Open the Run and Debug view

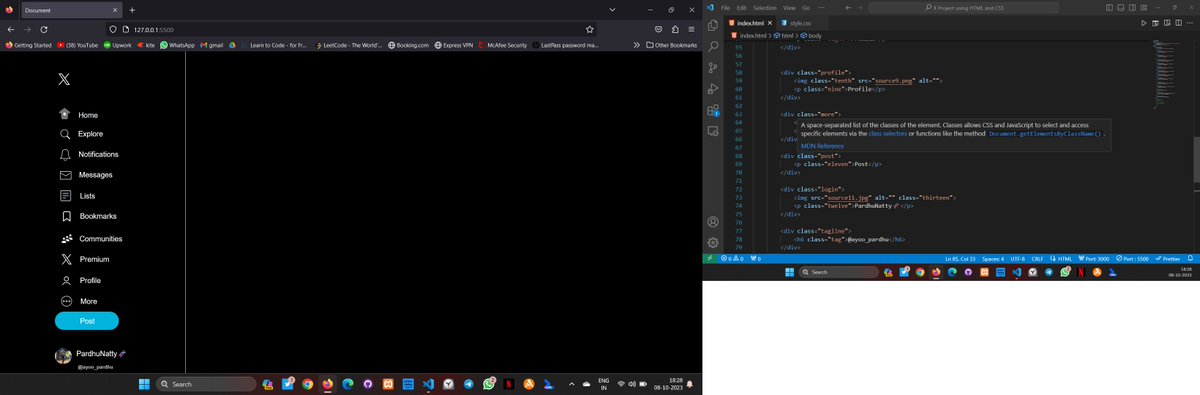(713, 88)
